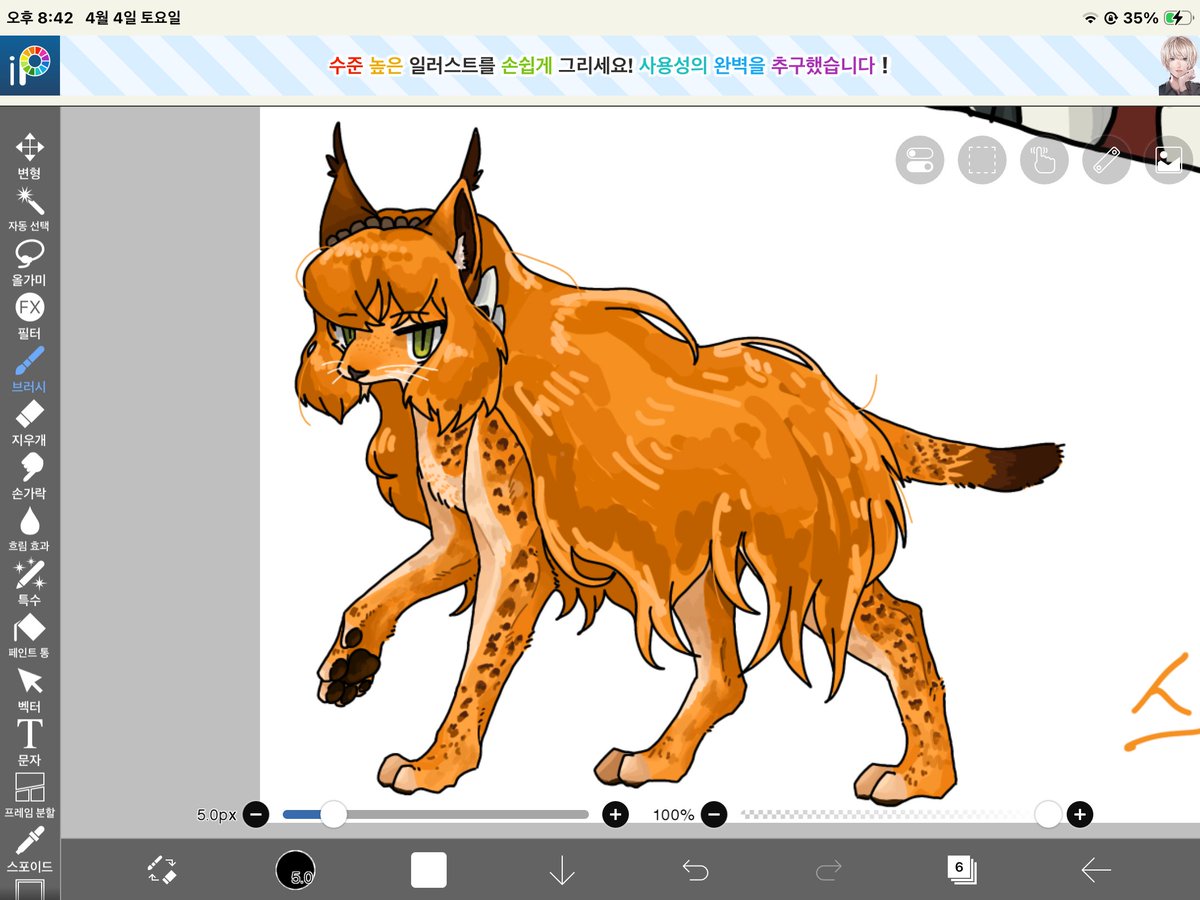Screen dimensions: 1200x900
Task: Select the Lasso (올가미) tool
Action: coord(30,263)
